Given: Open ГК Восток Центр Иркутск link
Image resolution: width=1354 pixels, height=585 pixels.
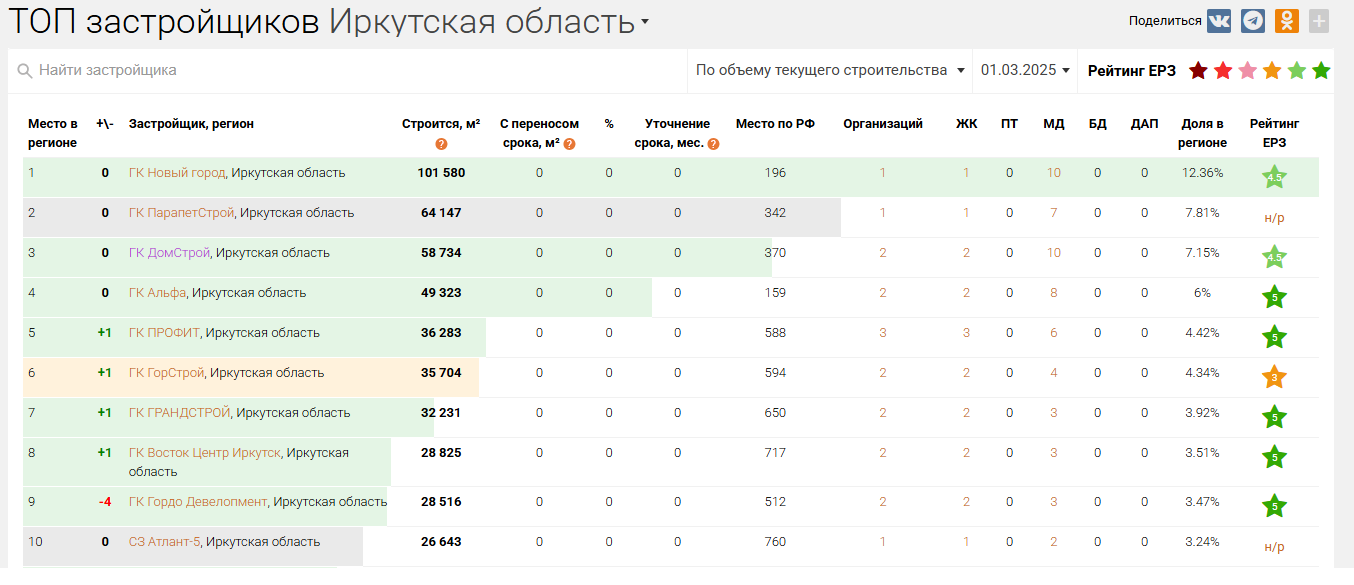Looking at the screenshot, I should click(204, 453).
